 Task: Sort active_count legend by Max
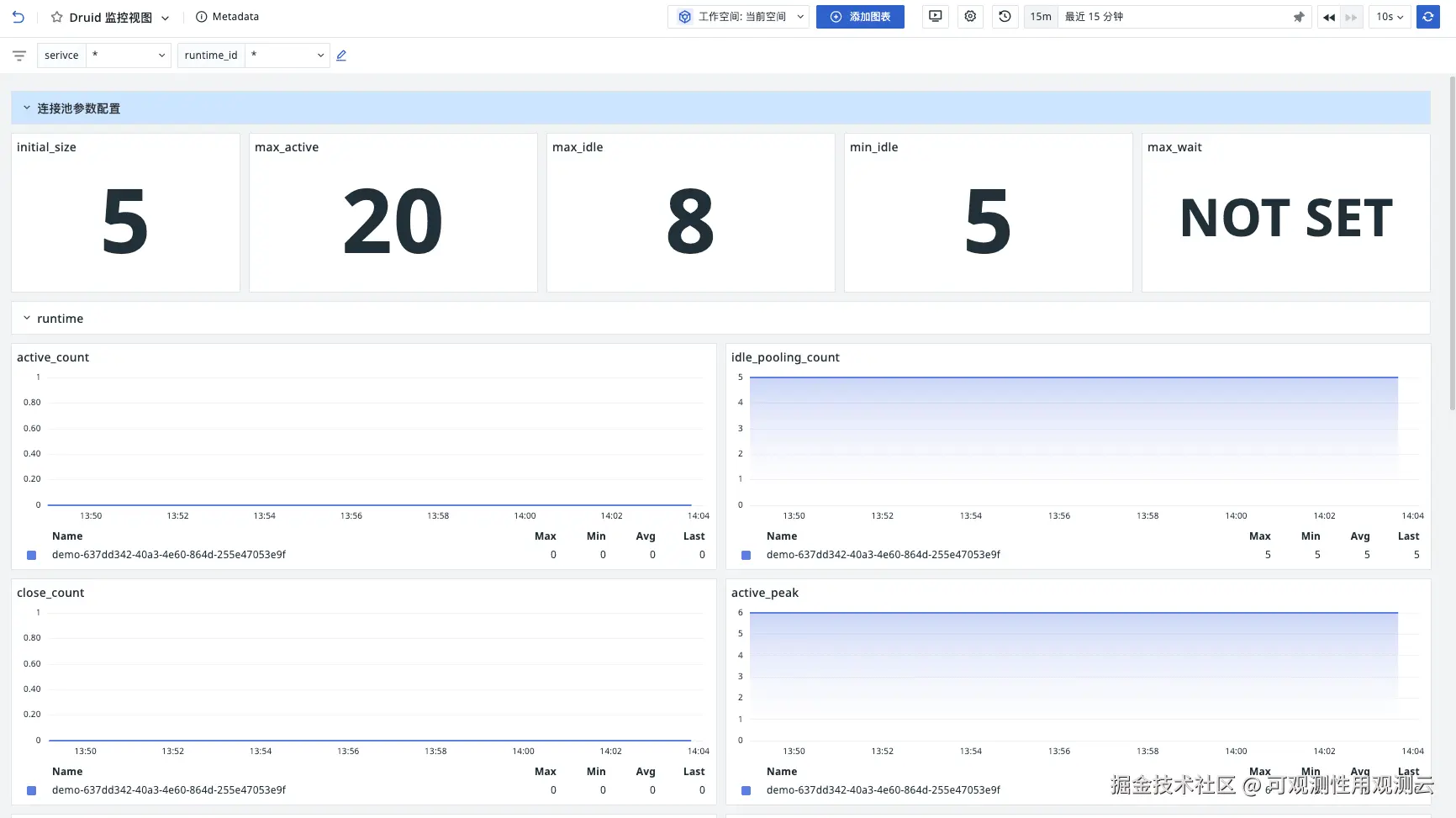(546, 536)
